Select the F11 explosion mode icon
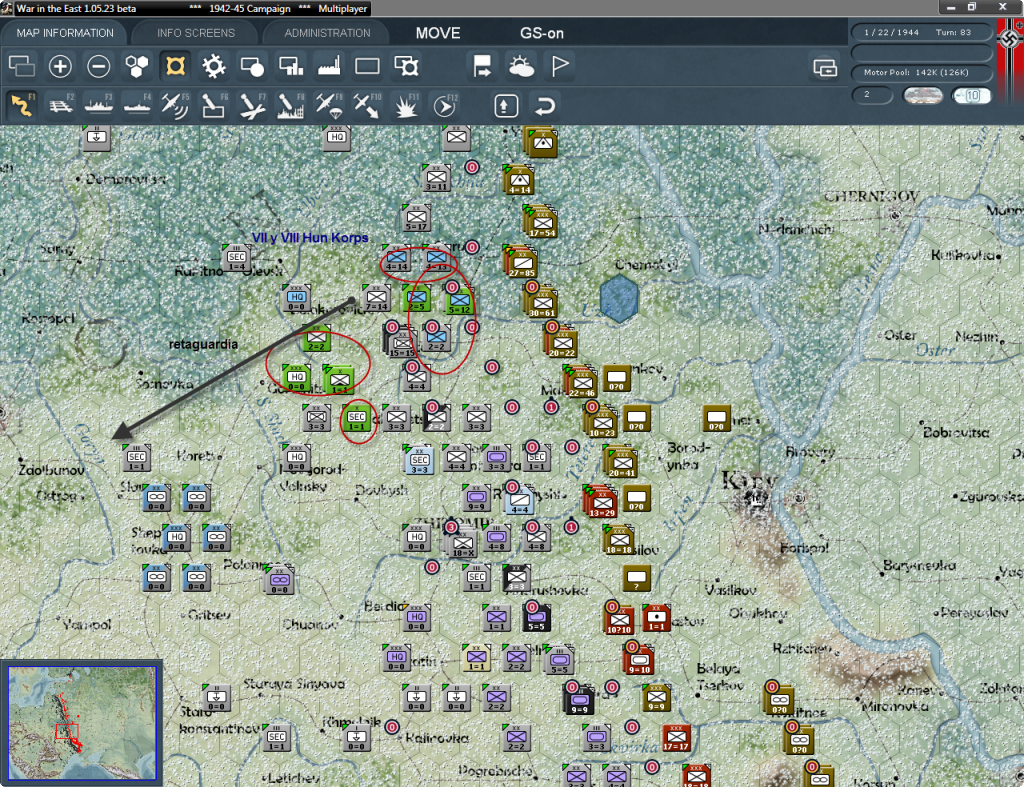Viewport: 1024px width, 787px height. [406, 105]
